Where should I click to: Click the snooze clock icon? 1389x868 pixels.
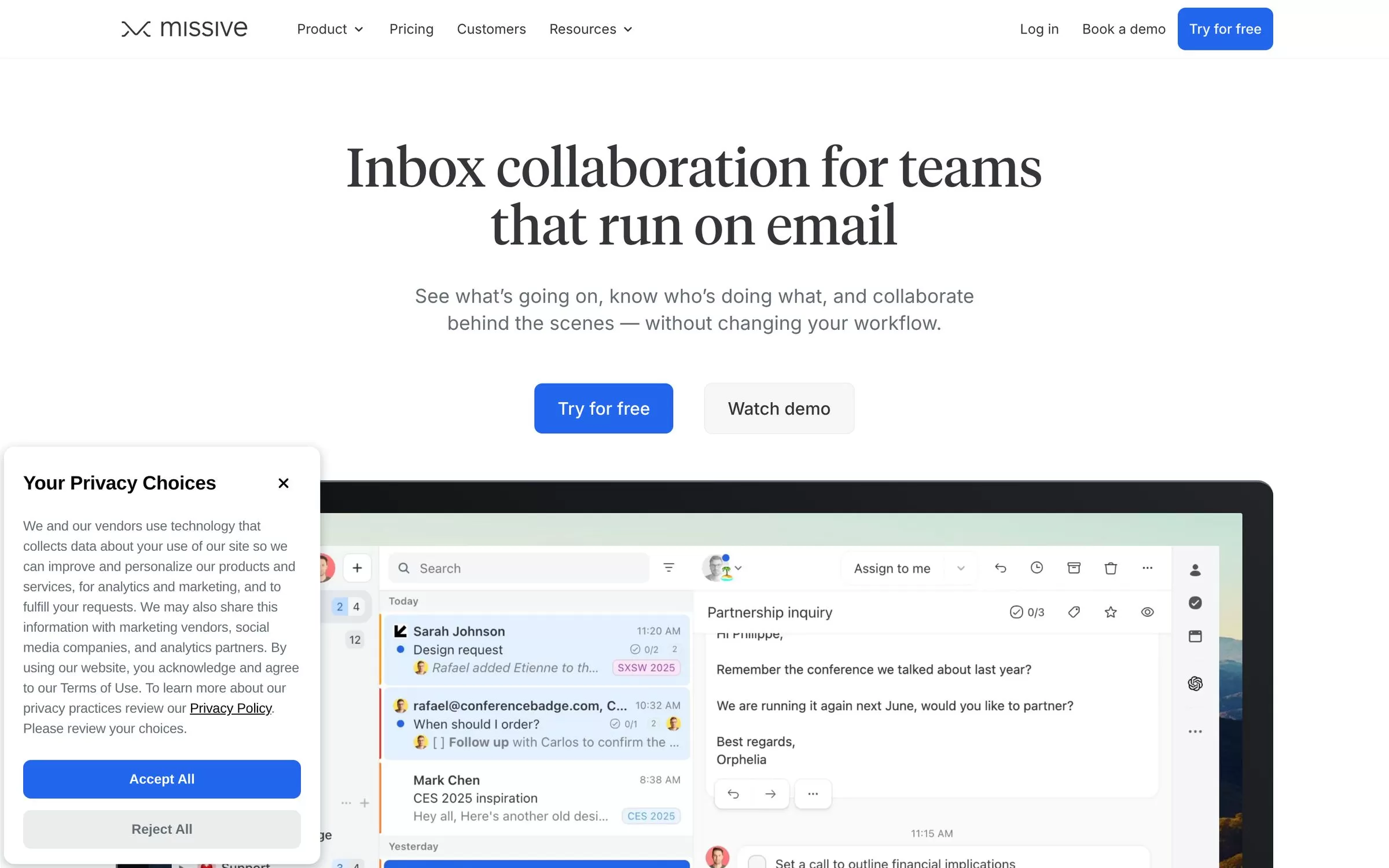1037,568
